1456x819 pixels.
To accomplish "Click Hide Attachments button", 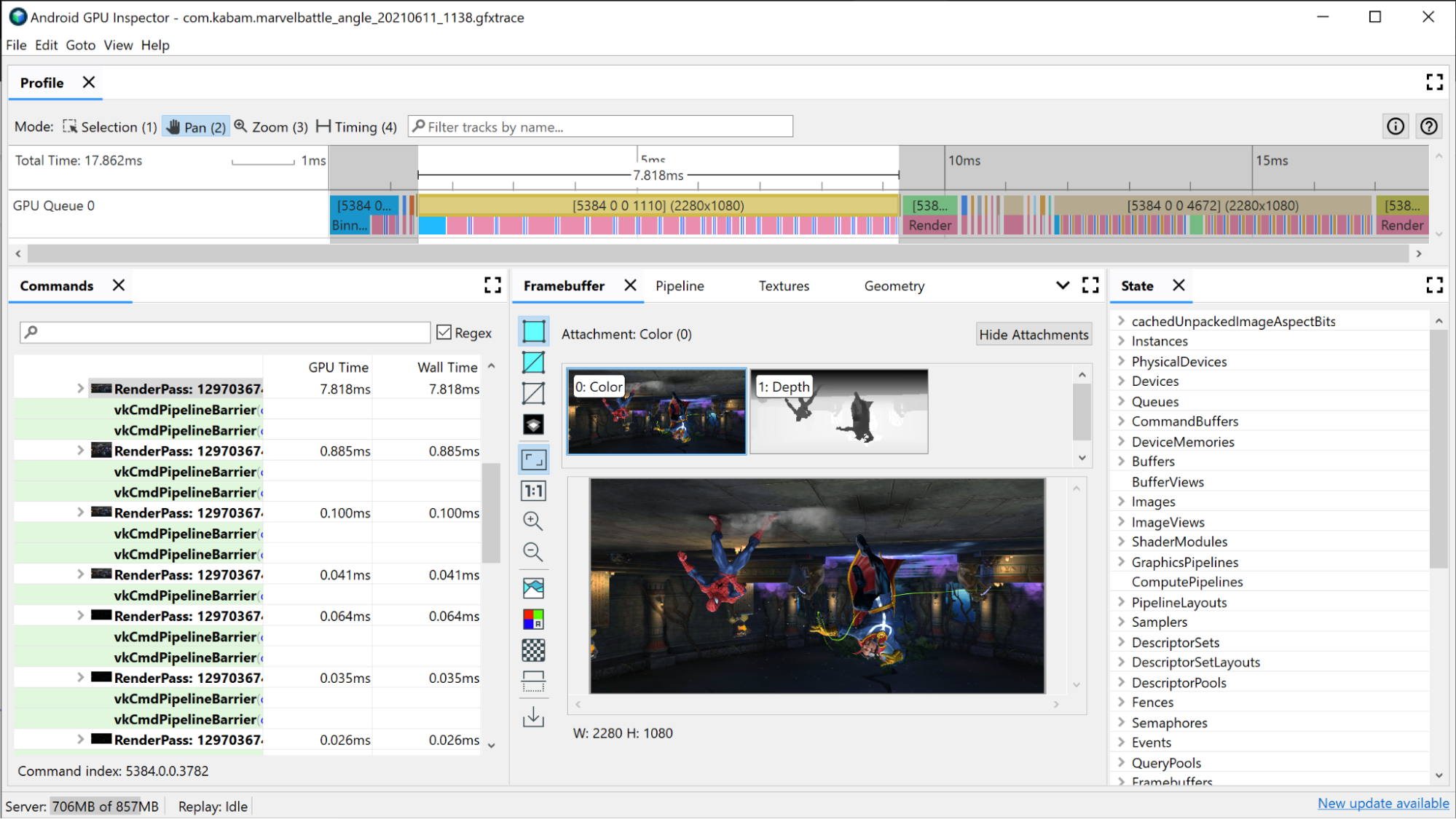I will tap(1032, 333).
